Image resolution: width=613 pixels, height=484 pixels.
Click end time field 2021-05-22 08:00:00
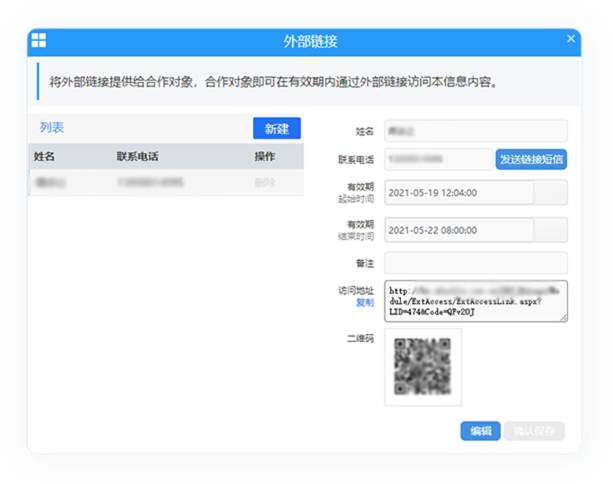coord(459,230)
